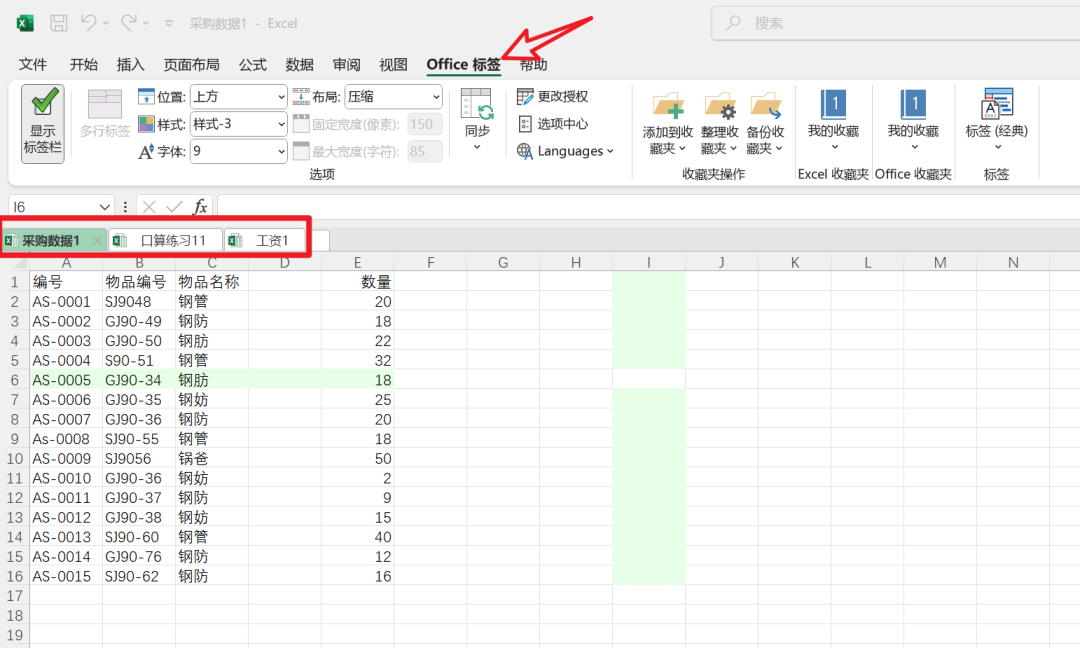The image size is (1080, 648).
Task: Click the 样式 color icon
Action: [146, 124]
